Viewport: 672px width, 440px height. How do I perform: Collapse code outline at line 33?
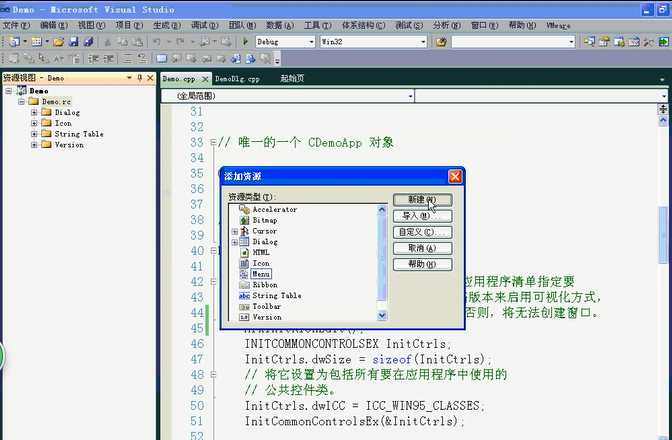213,142
